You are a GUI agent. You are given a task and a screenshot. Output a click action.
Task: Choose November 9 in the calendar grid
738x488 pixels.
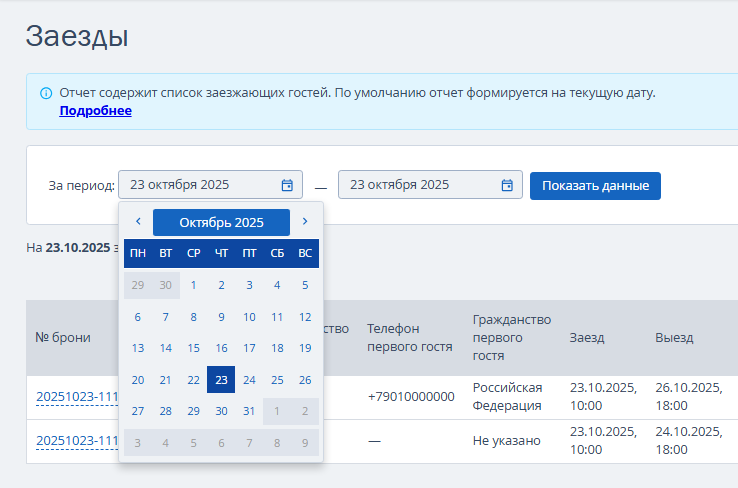pyautogui.click(x=305, y=443)
